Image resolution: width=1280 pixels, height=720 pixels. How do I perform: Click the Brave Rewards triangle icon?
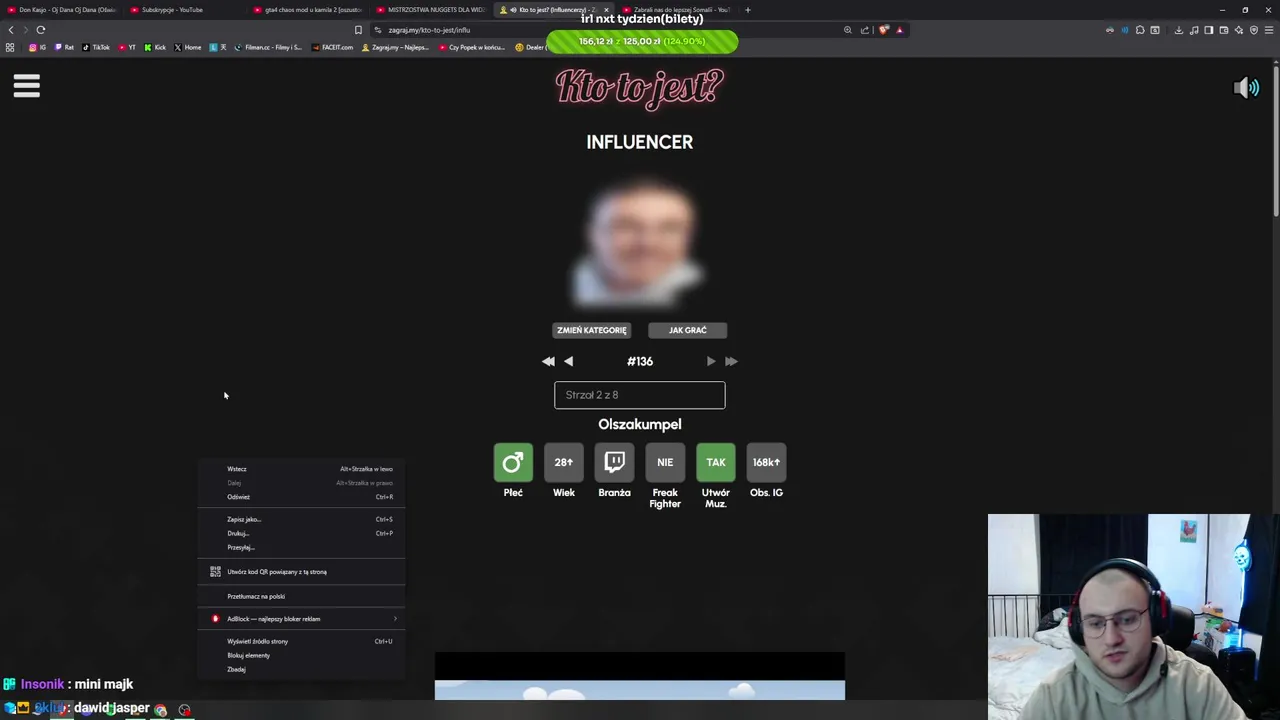[x=899, y=30]
